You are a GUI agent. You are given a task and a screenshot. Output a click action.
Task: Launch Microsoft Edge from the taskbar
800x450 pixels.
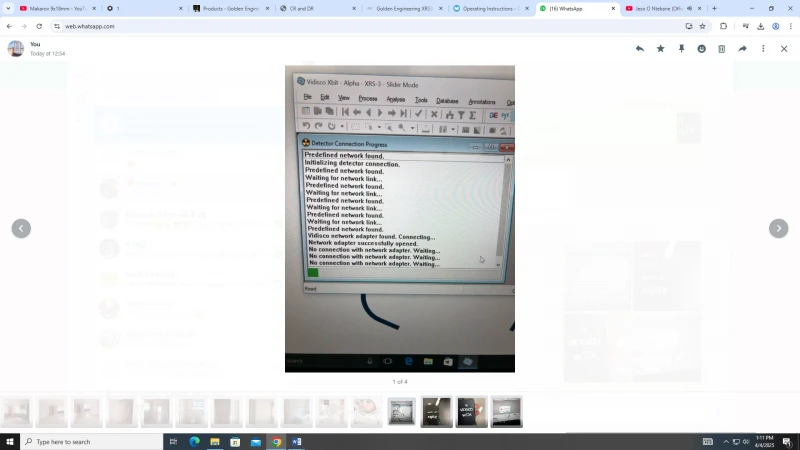194,442
